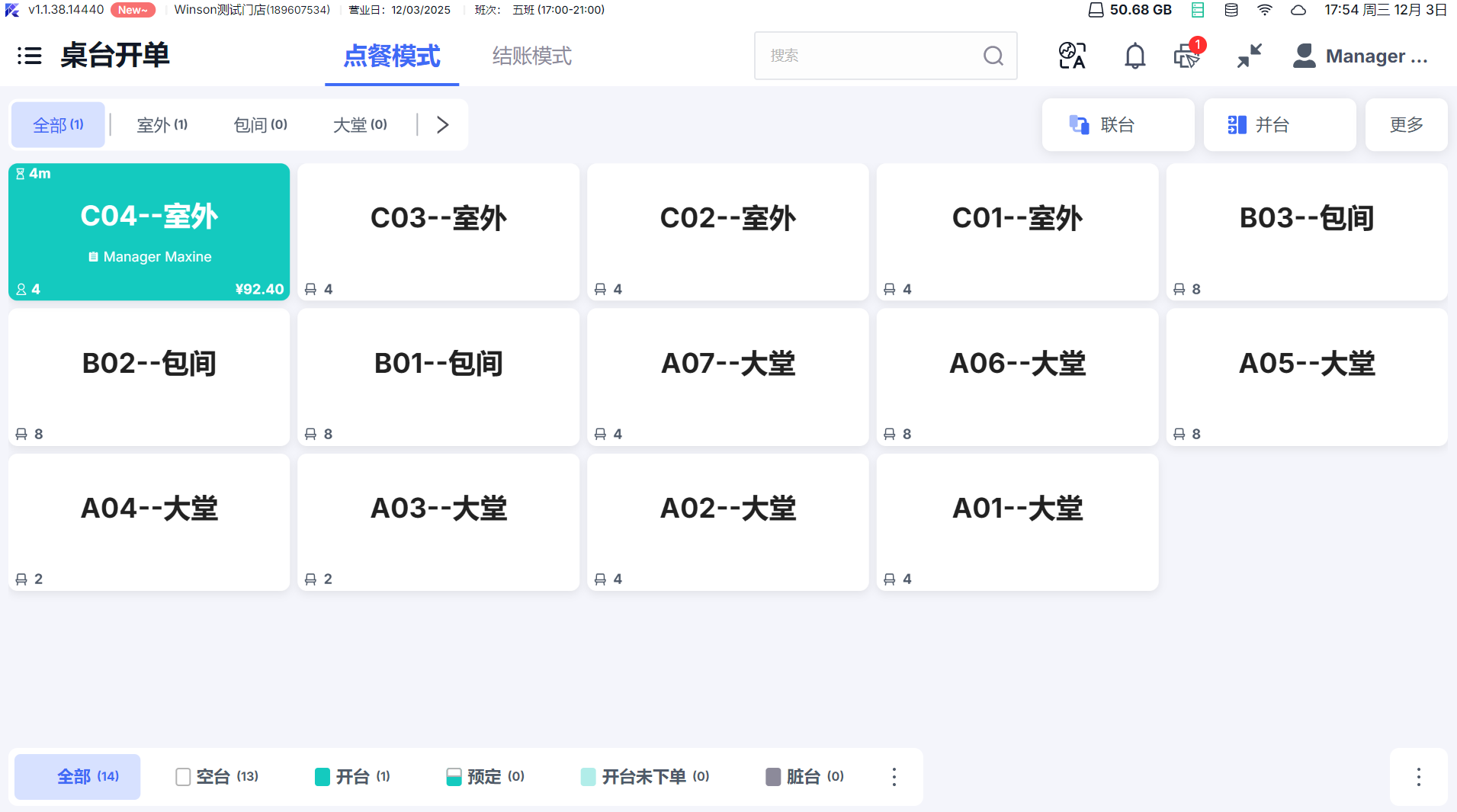Expand more table areas with right chevron
This screenshot has height=812, width=1457.
[443, 124]
